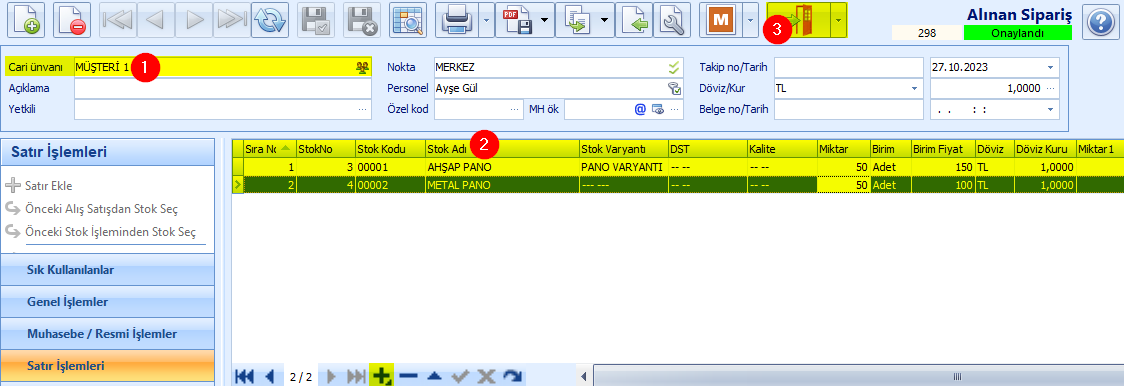Click the lookup icon in the Personel field
1124x386 pixels.
[674, 88]
